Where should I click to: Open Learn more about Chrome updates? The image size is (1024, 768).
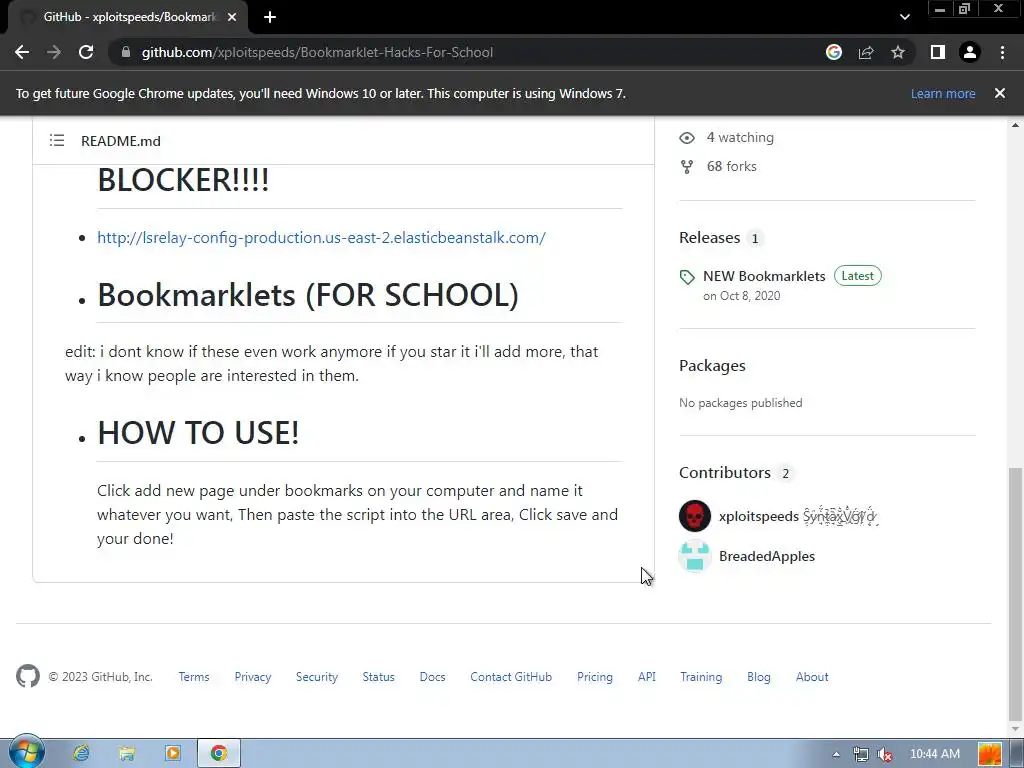(943, 94)
